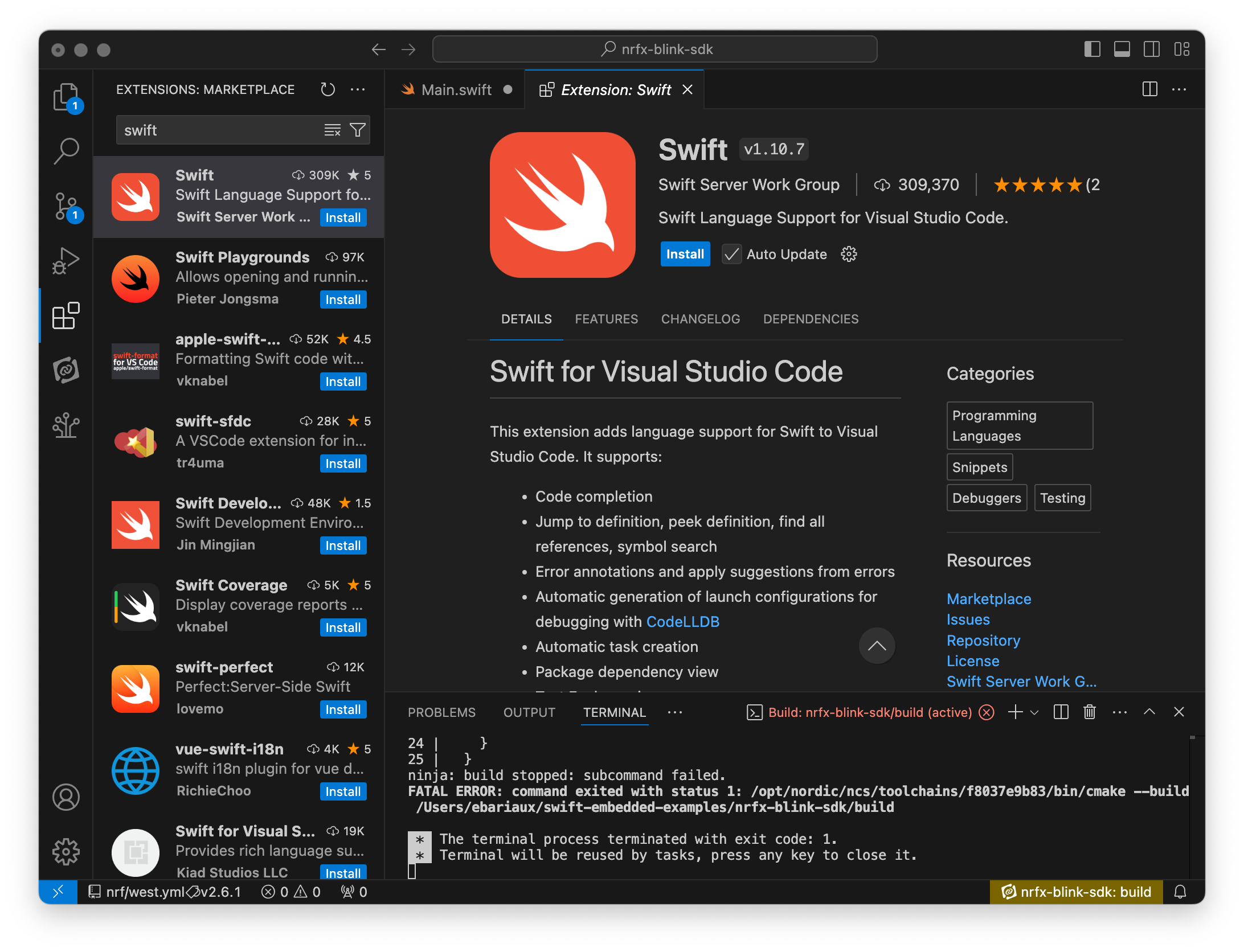Open Swift extension settings gear
This screenshot has height=952, width=1244.
coord(849,254)
